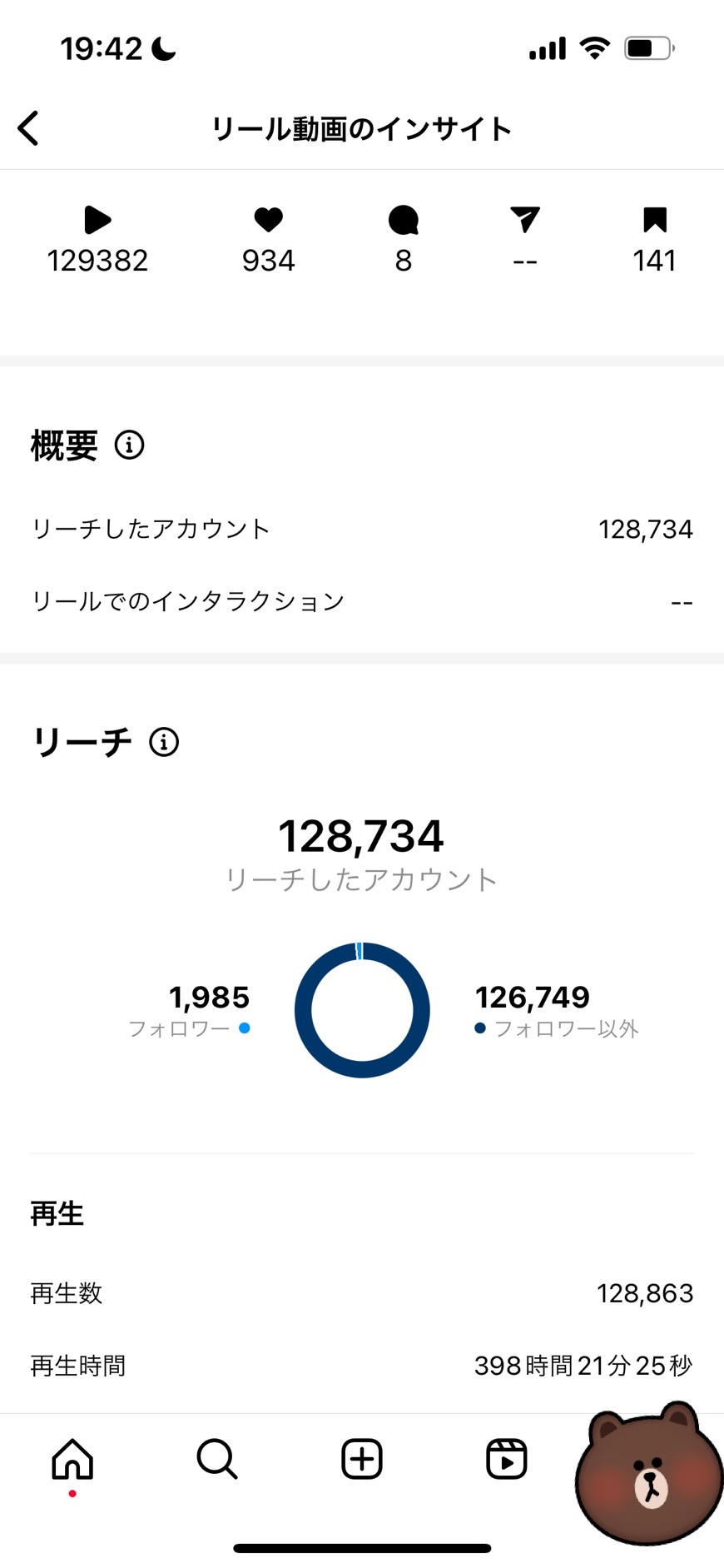
Task: Tap the saves bookmark icon
Action: tap(655, 220)
